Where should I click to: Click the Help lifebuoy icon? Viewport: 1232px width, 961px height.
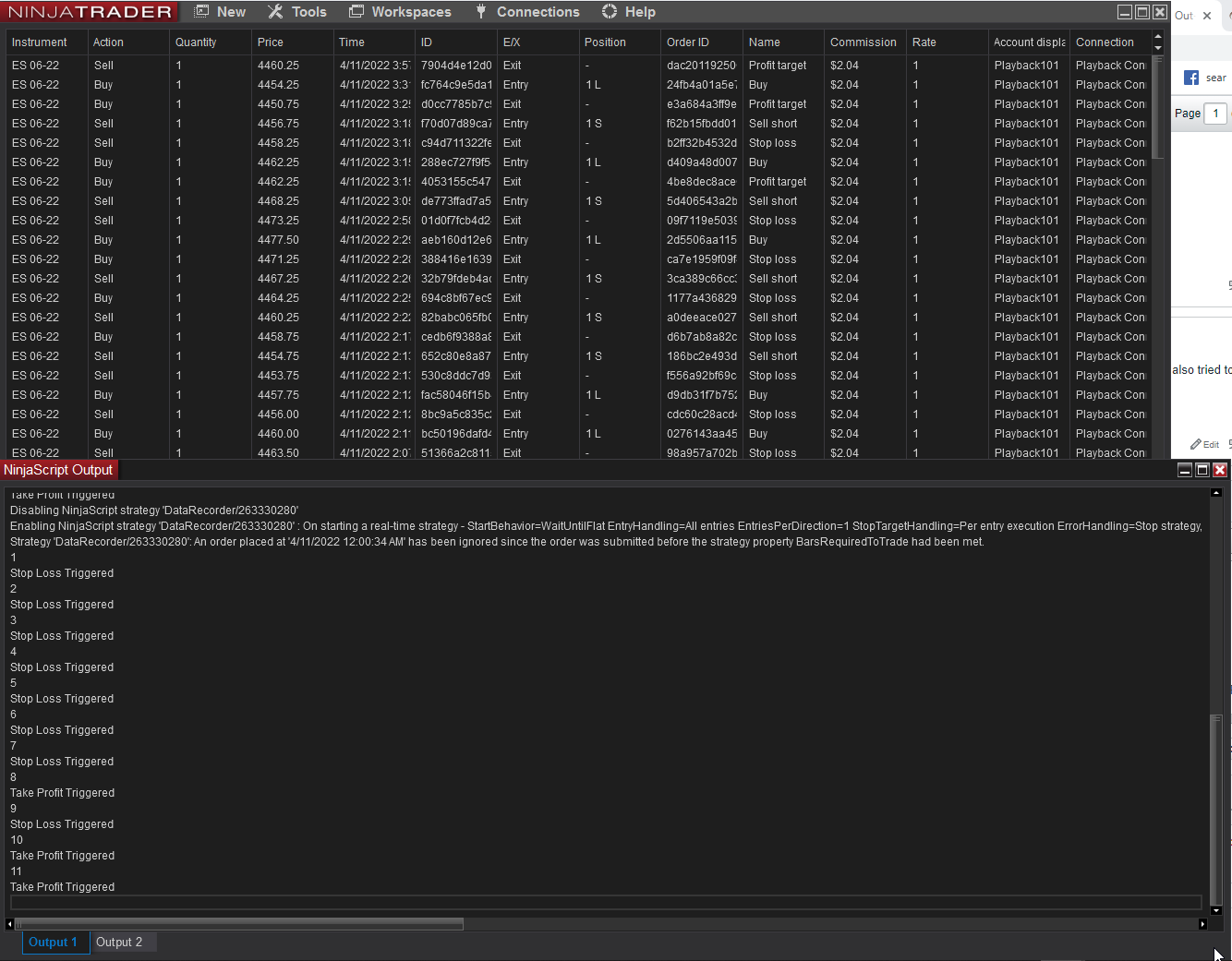(x=610, y=12)
